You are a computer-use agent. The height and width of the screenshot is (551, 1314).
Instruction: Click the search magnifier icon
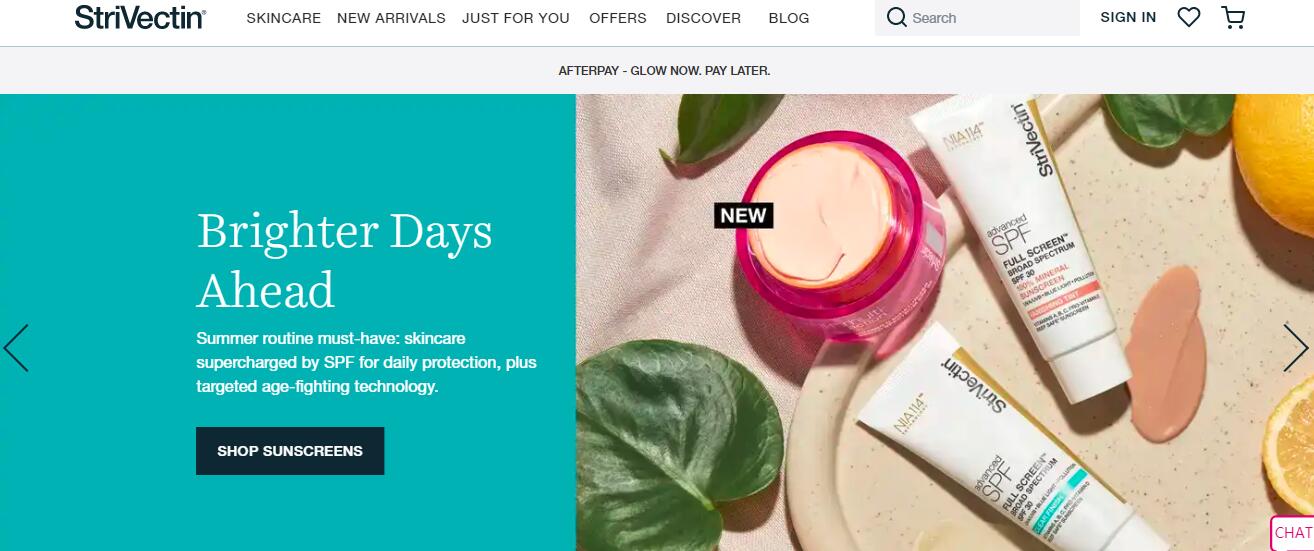[897, 18]
